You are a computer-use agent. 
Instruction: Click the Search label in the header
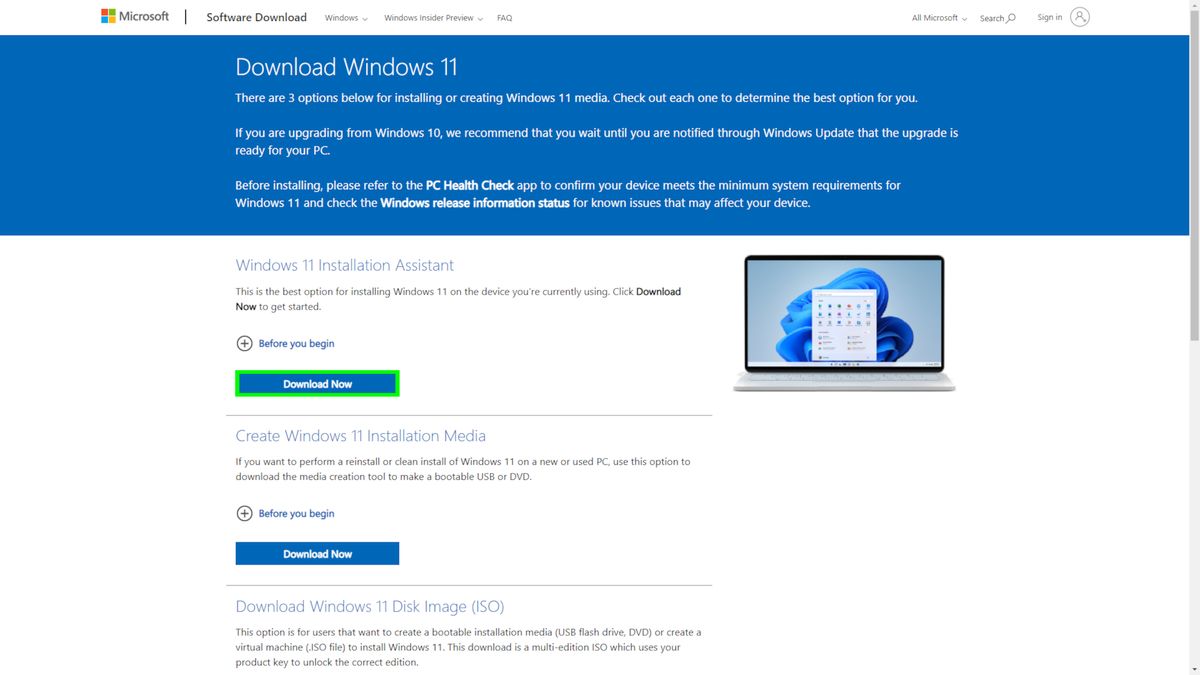(995, 18)
